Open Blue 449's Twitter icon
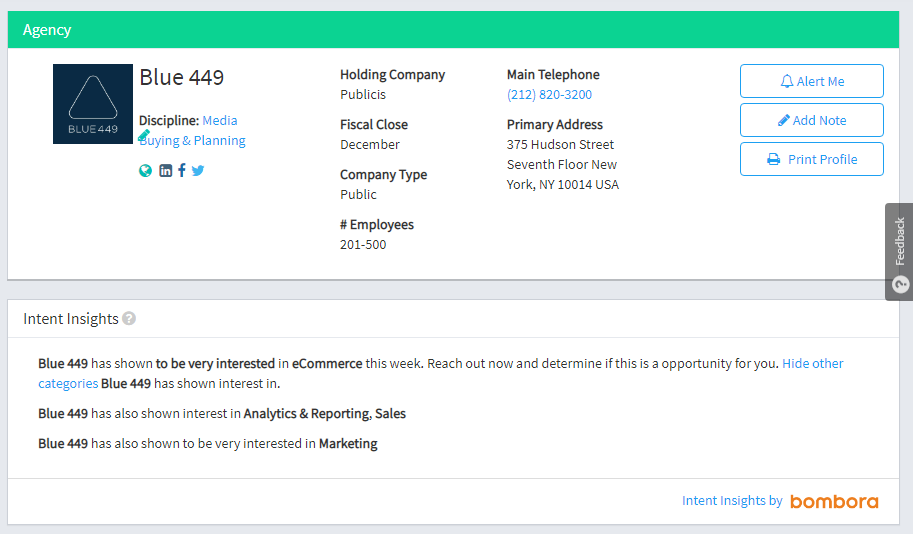This screenshot has width=913, height=534. click(x=198, y=171)
